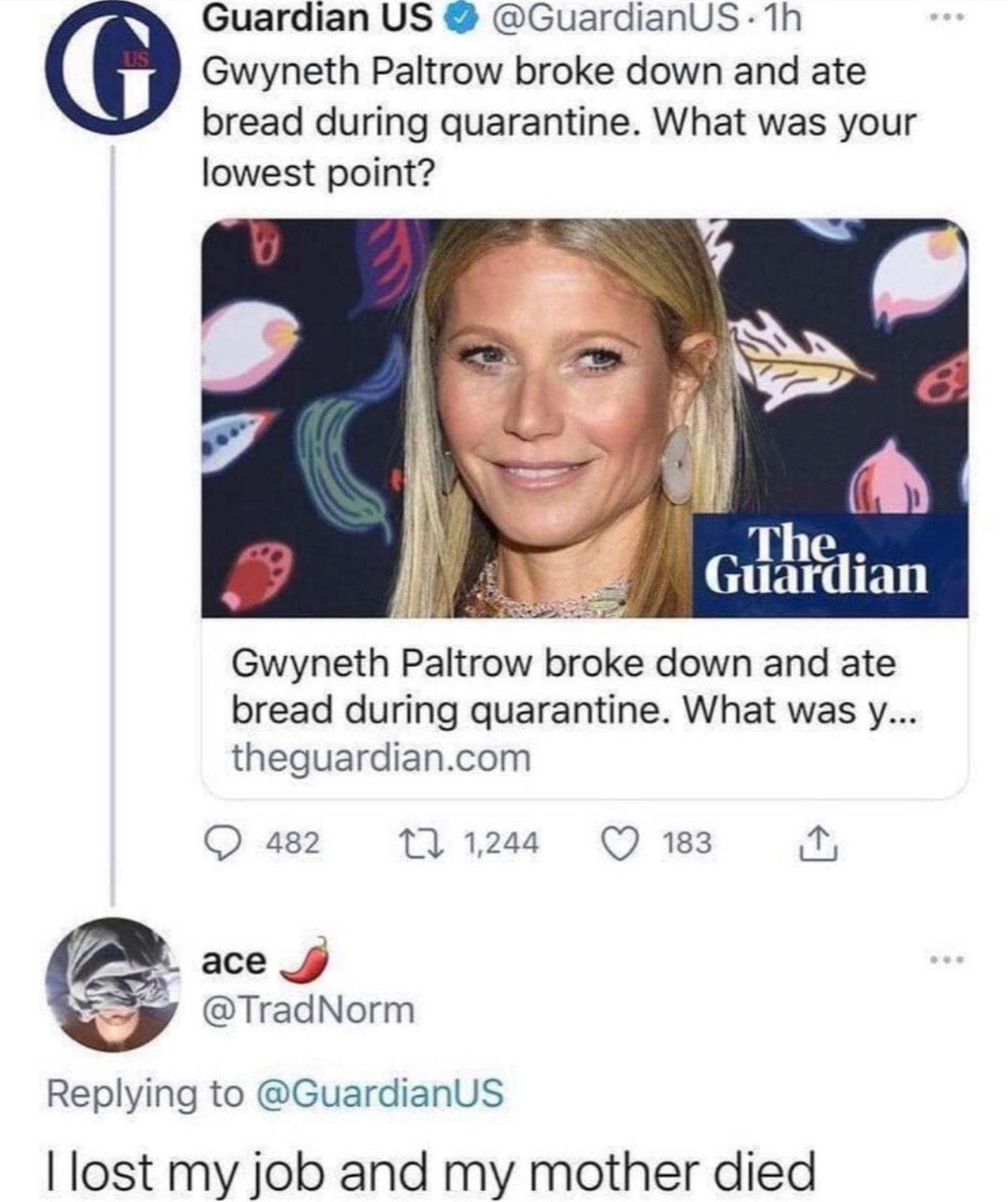
Task: Open the article preview image
Action: click(x=584, y=418)
